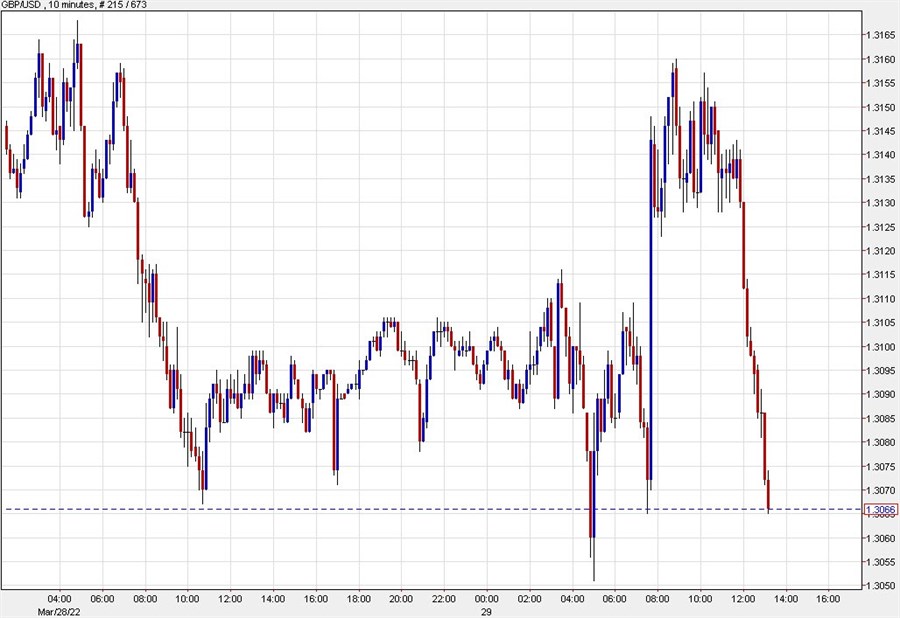The height and width of the screenshot is (618, 900).
Task: Click the 1.3100 price axis label
Action: click(880, 347)
